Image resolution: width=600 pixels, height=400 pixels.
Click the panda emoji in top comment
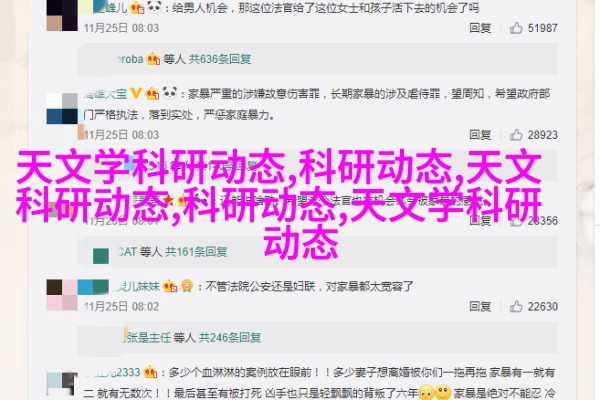154,7
